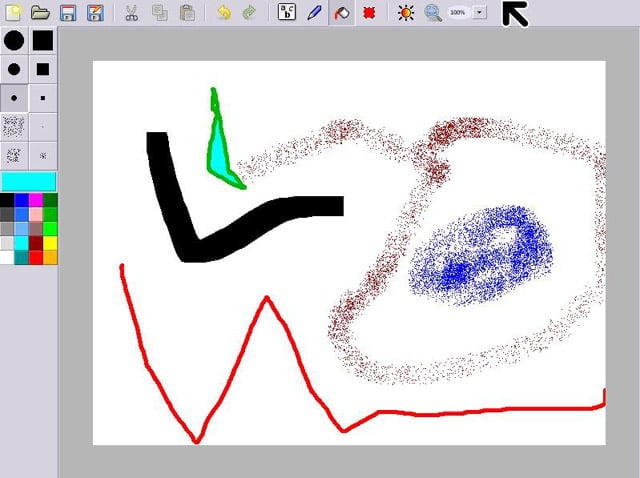
Task: Select the blue pen drawing tool
Action: coord(313,13)
